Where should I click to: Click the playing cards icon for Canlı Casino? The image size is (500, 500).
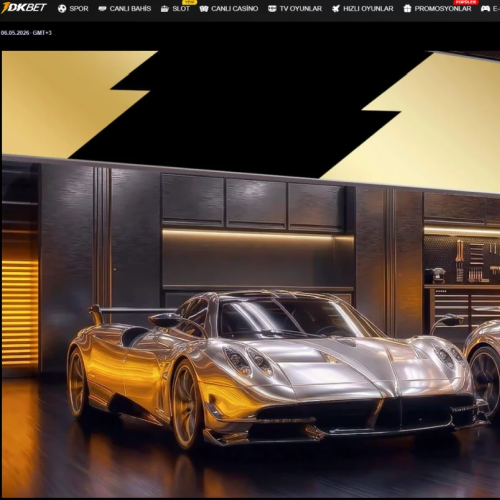204,9
